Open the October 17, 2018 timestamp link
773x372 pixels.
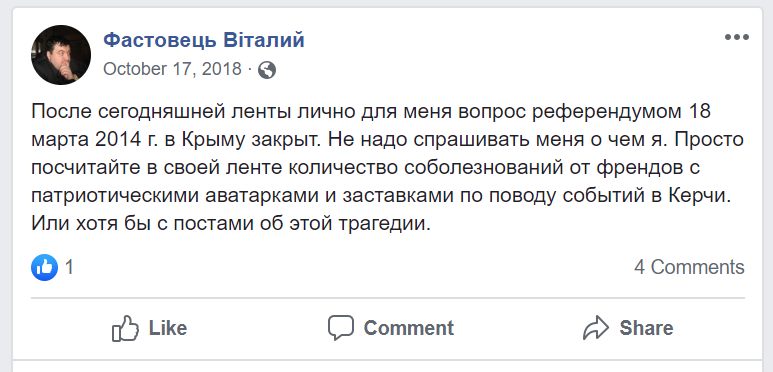173,69
